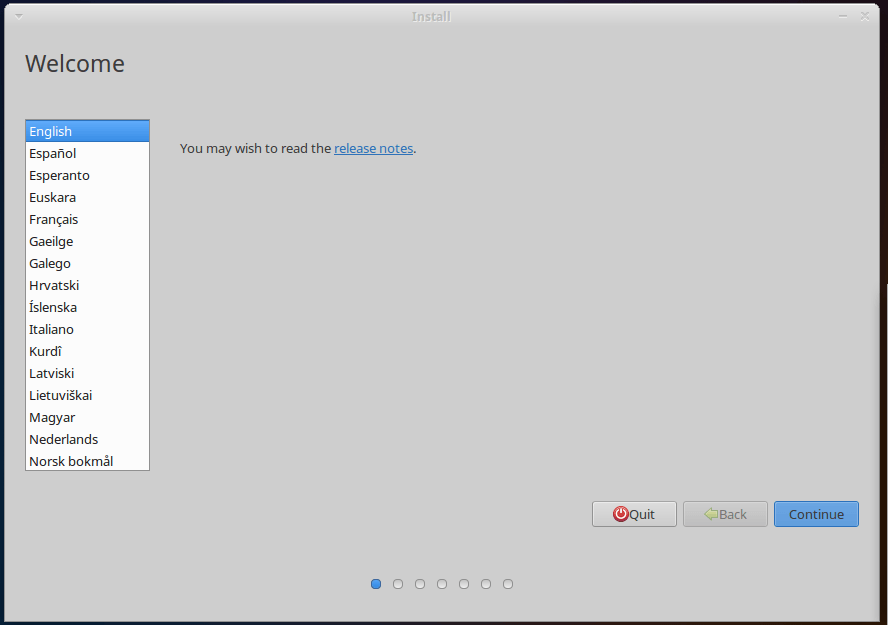This screenshot has width=888, height=625.
Task: Select Esperanto from the language list
Action: click(87, 175)
